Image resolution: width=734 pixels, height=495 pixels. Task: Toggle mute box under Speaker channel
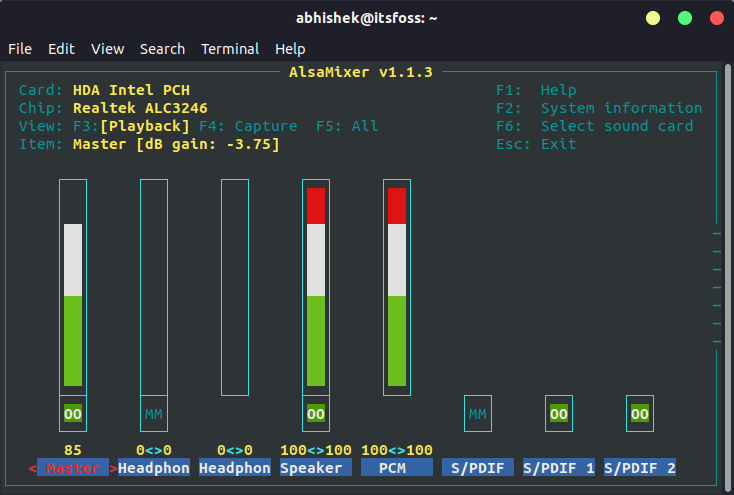(x=316, y=414)
